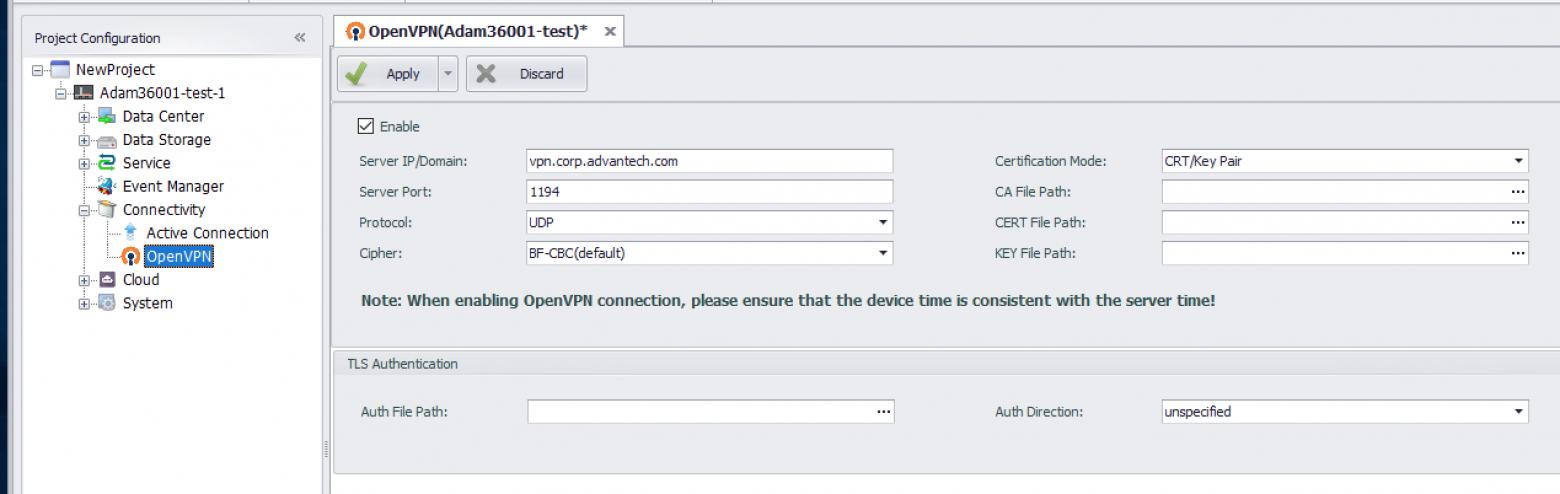Image resolution: width=1560 pixels, height=494 pixels.
Task: Collapse the Project Configuration panel chevron
Action: point(300,38)
